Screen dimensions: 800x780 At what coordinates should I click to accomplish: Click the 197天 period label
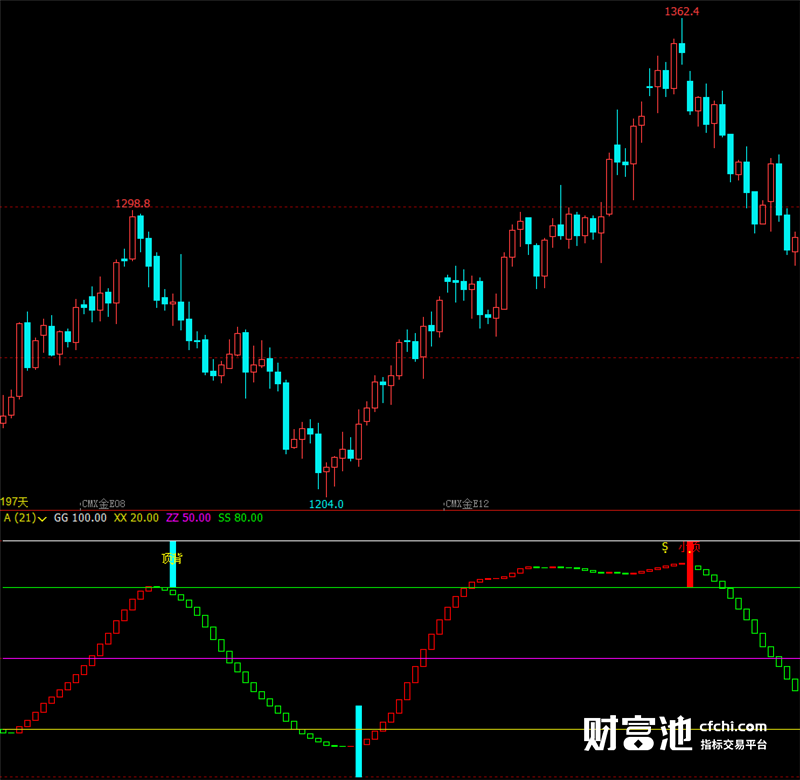(x=14, y=502)
